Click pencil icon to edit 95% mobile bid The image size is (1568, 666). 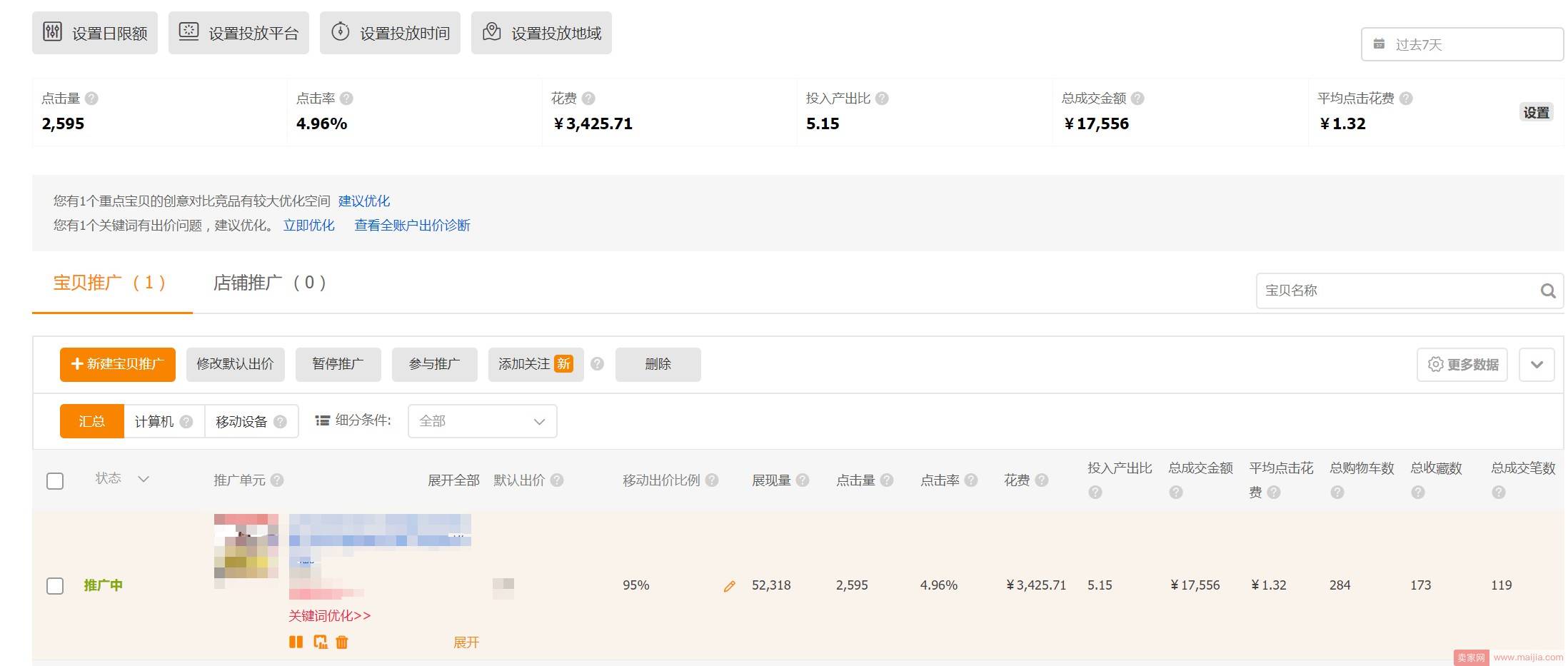tap(729, 586)
